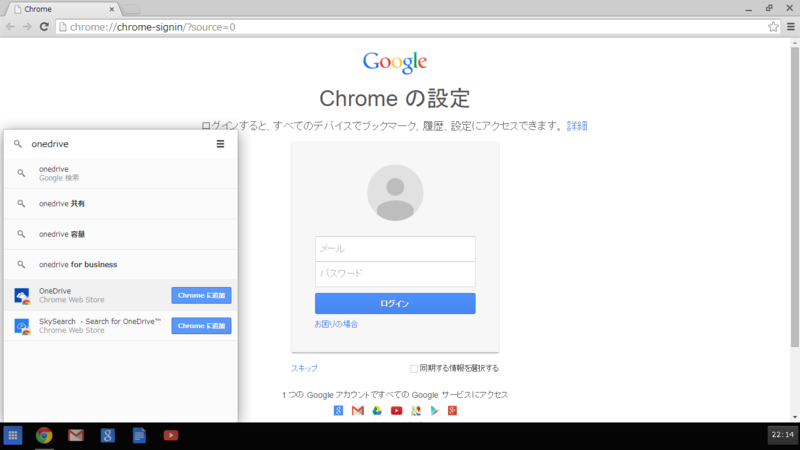Reload the page
Screen dimensions: 800x450
click(x=44, y=27)
